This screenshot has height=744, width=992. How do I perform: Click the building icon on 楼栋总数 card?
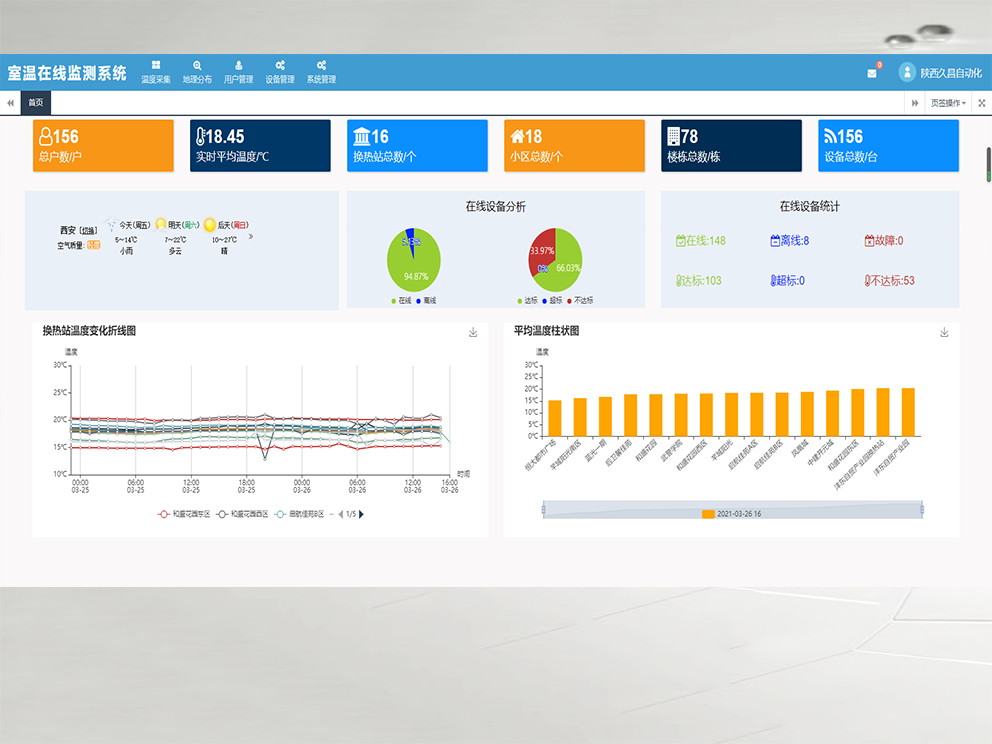pyautogui.click(x=673, y=137)
